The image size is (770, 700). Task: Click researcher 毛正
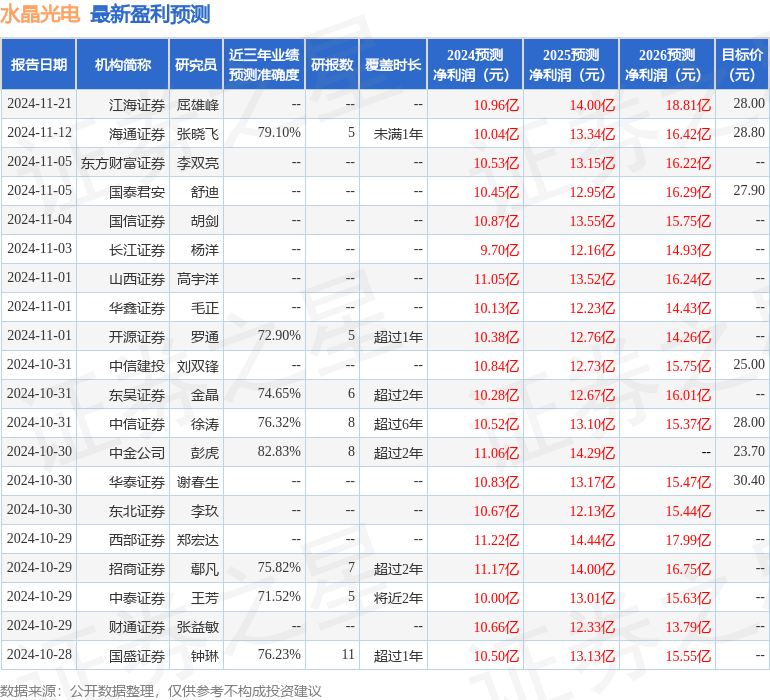pos(205,308)
